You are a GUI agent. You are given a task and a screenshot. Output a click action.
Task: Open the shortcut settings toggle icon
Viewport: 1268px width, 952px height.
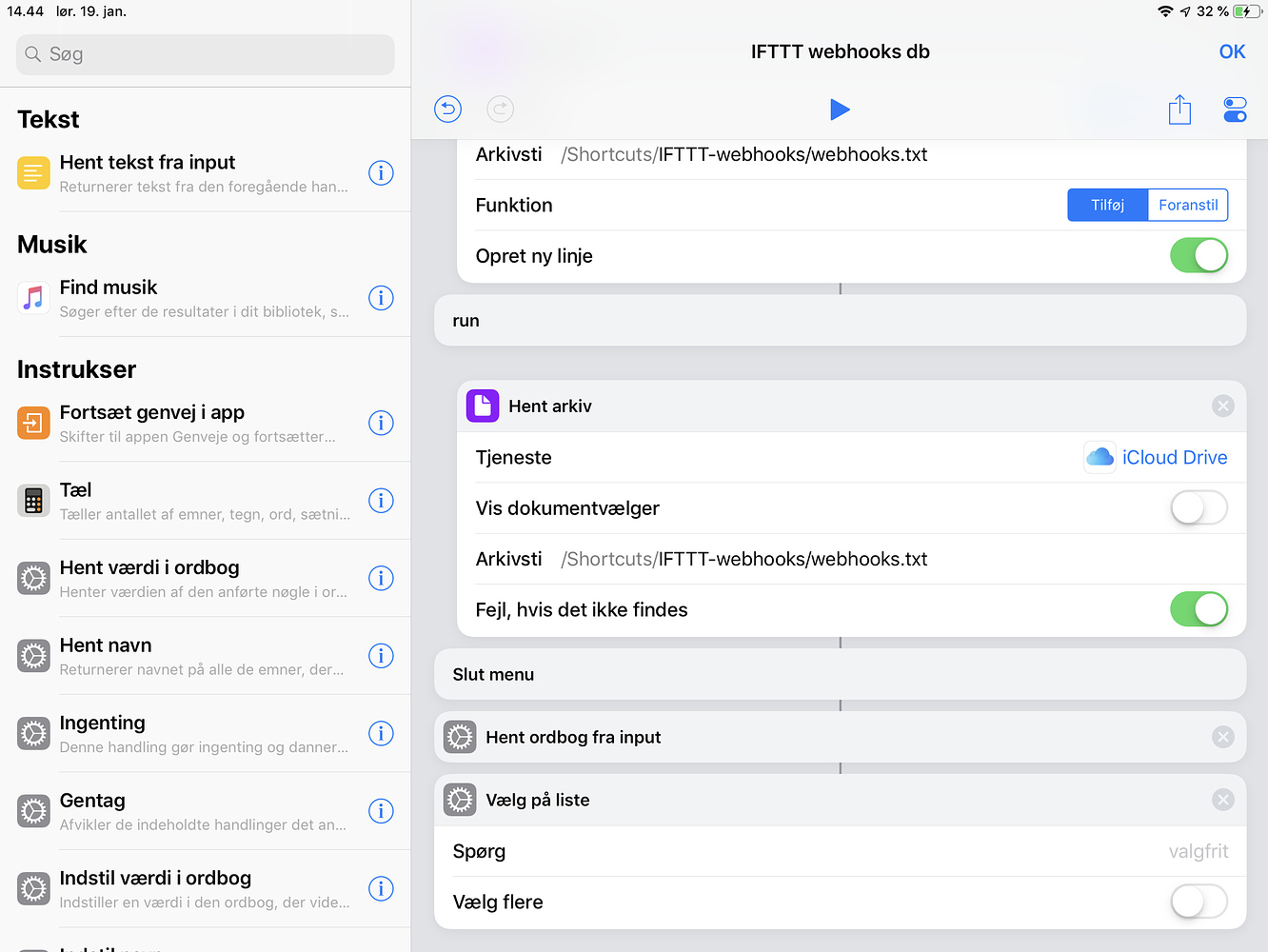(1235, 109)
